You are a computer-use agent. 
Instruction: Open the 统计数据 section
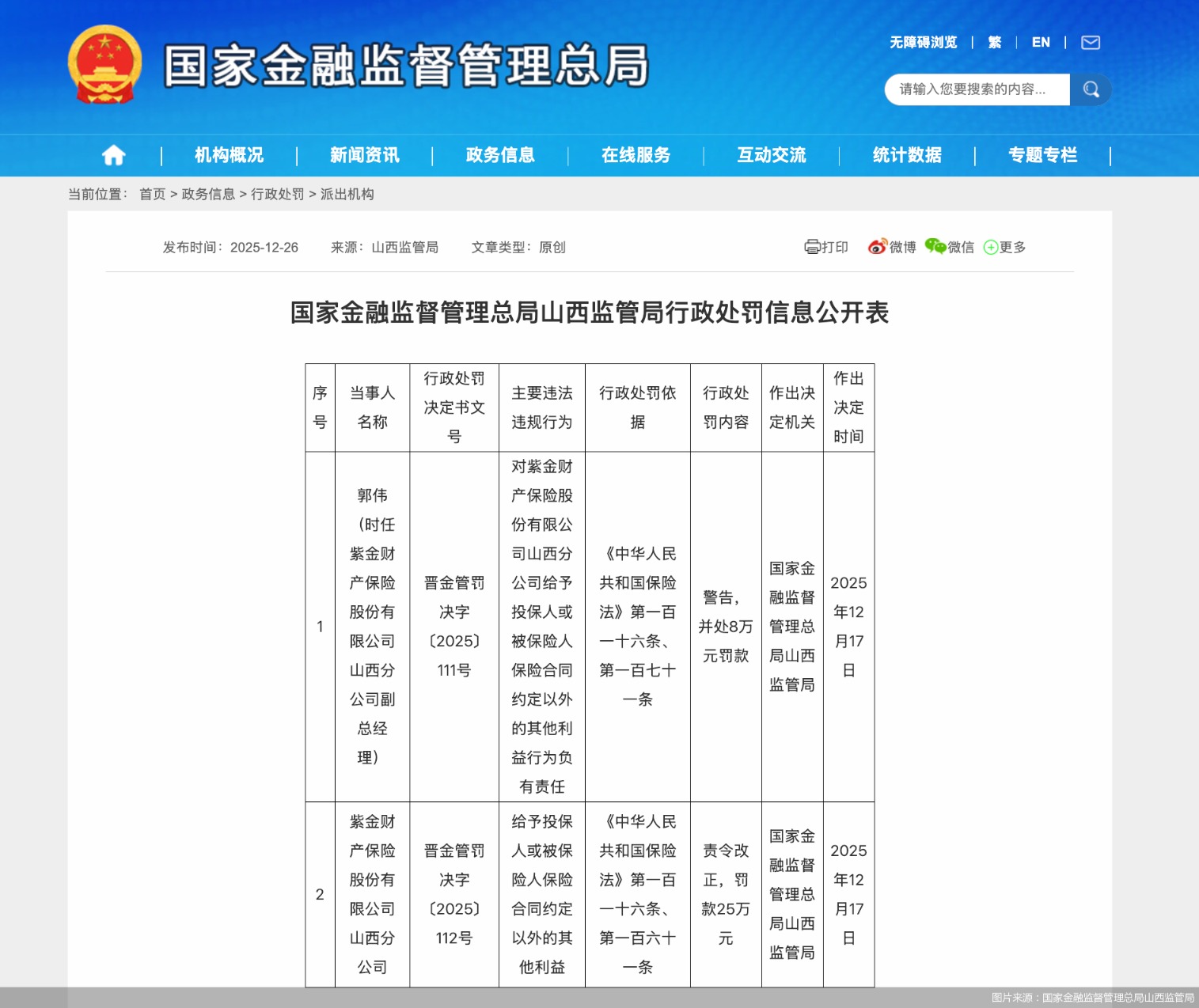[906, 155]
